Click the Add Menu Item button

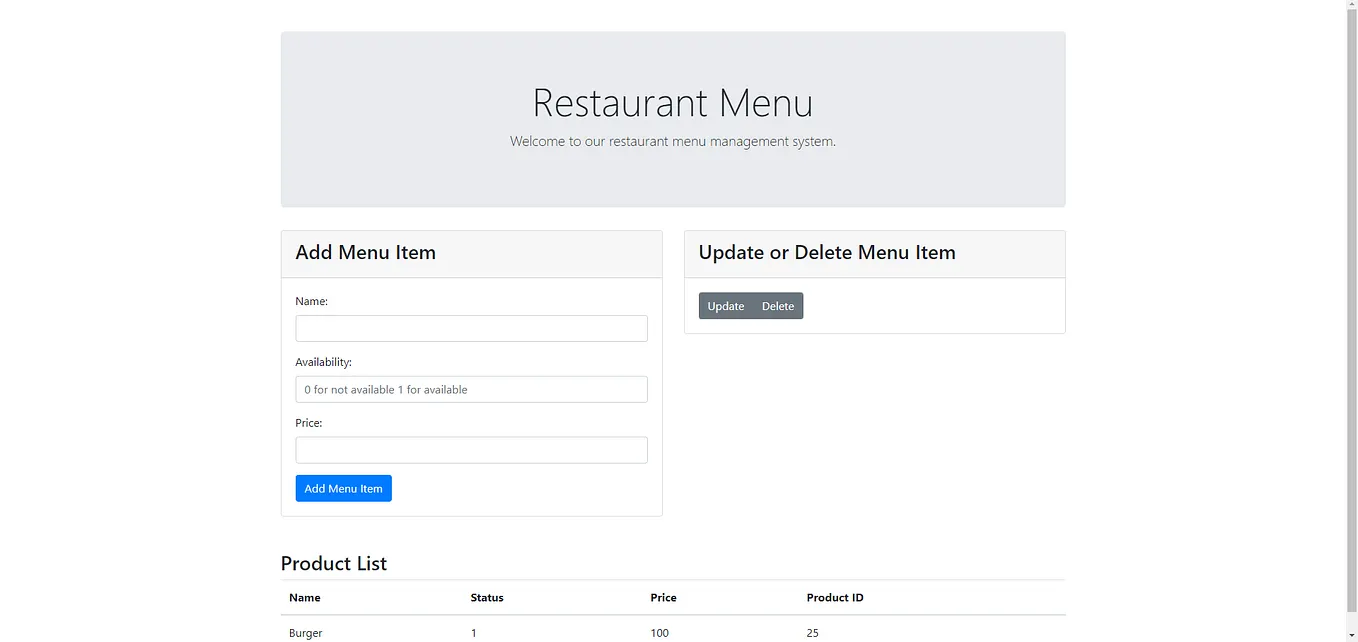tap(343, 488)
